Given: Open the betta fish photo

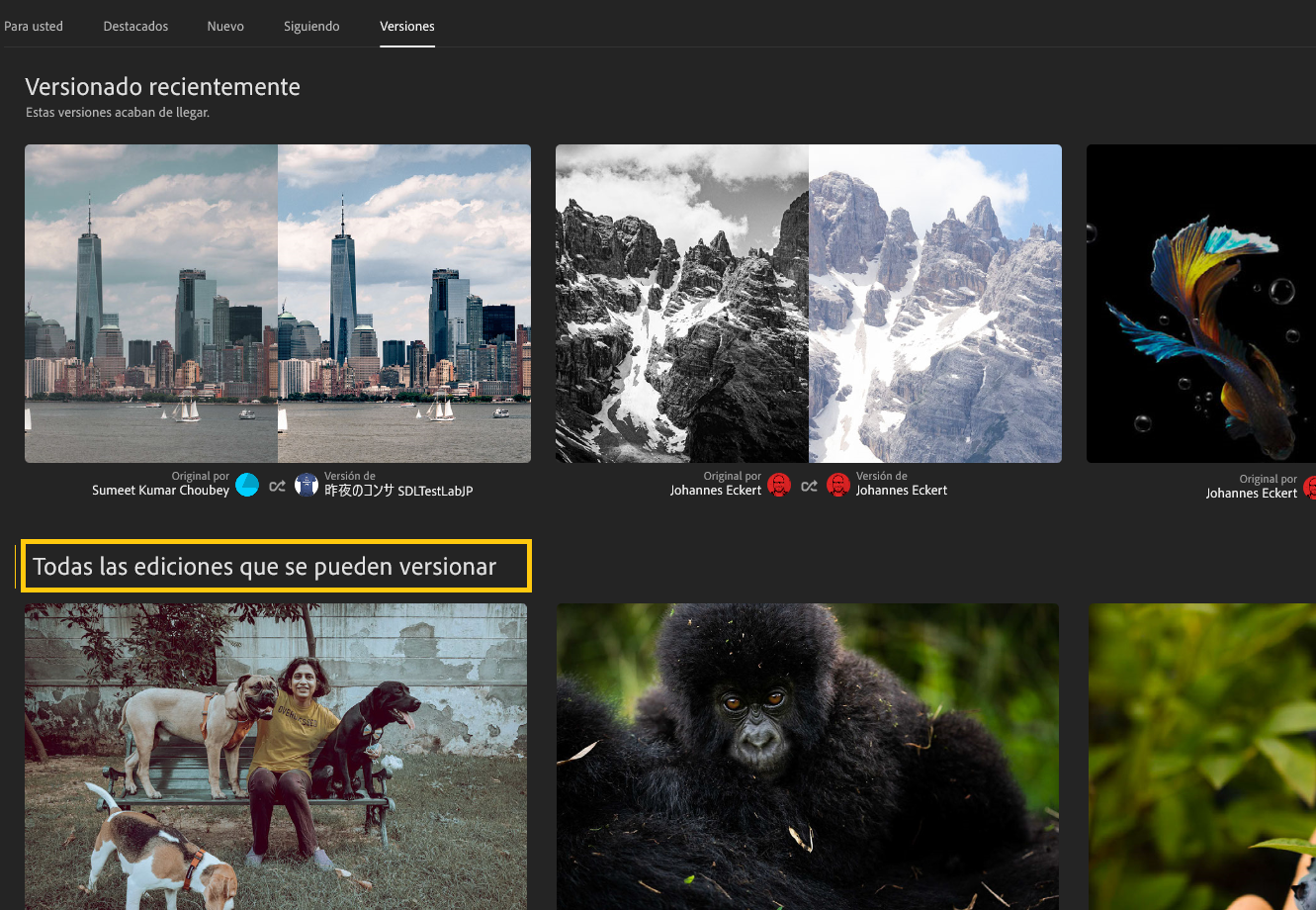Looking at the screenshot, I should coord(1201,304).
